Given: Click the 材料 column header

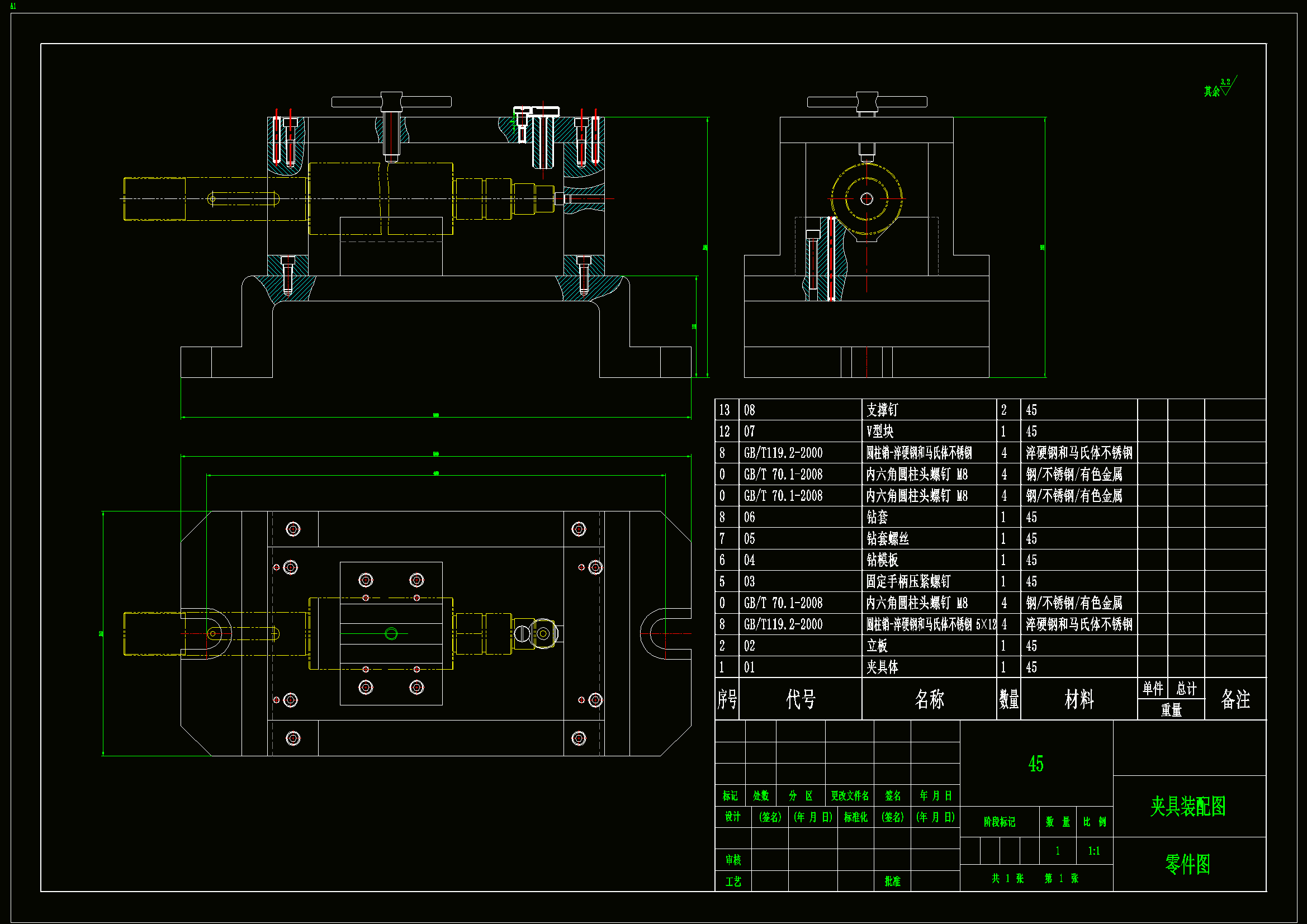Looking at the screenshot, I should tap(1079, 699).
